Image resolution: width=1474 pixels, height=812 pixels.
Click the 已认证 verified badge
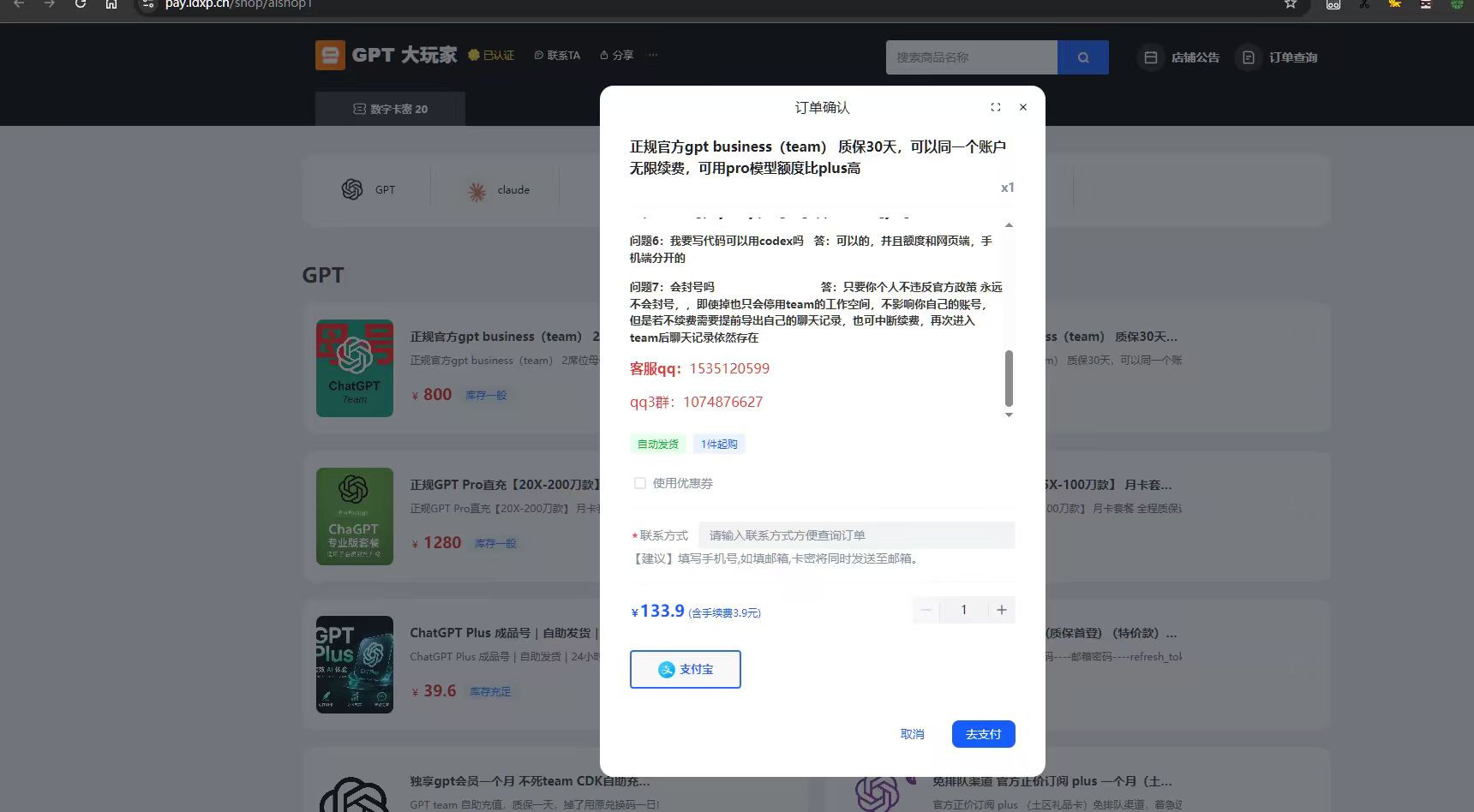coord(491,55)
